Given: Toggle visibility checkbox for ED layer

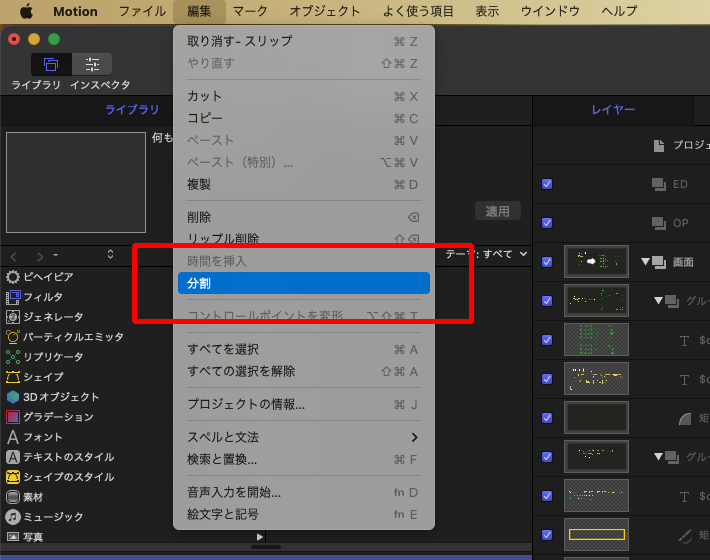Looking at the screenshot, I should 547,184.
